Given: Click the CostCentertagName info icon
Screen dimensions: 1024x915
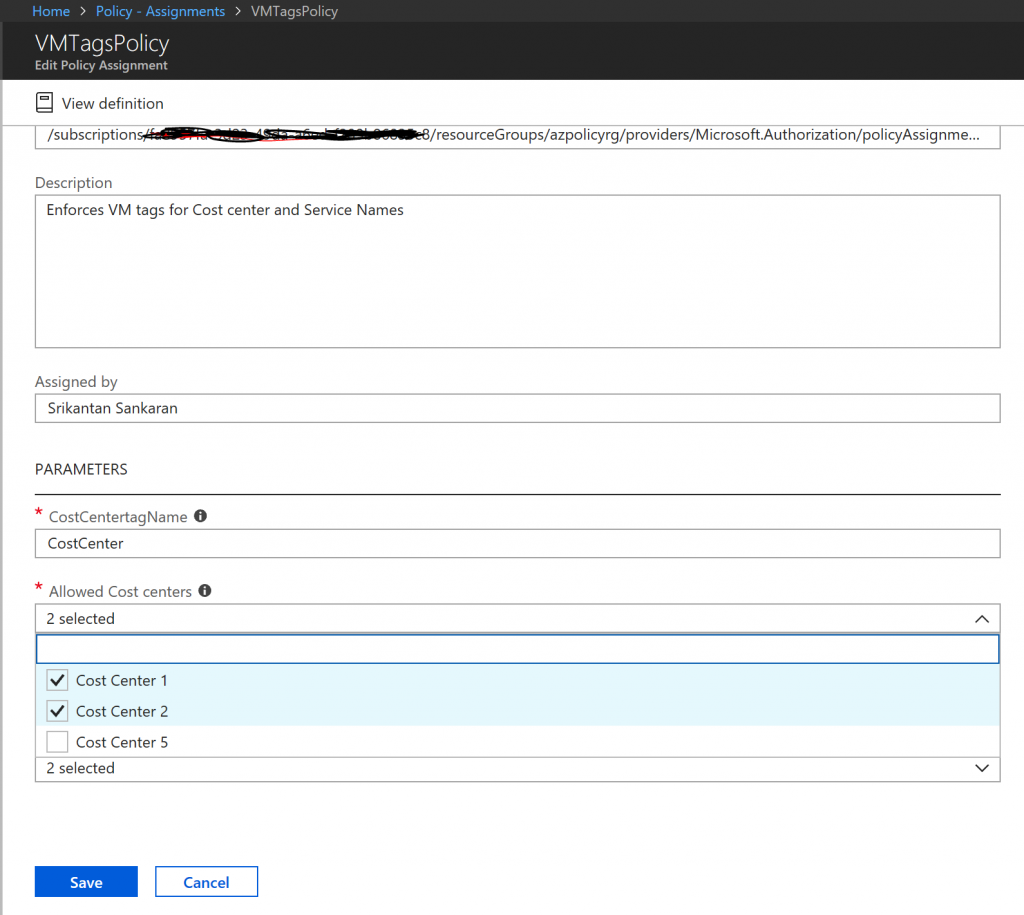Looking at the screenshot, I should pyautogui.click(x=200, y=516).
